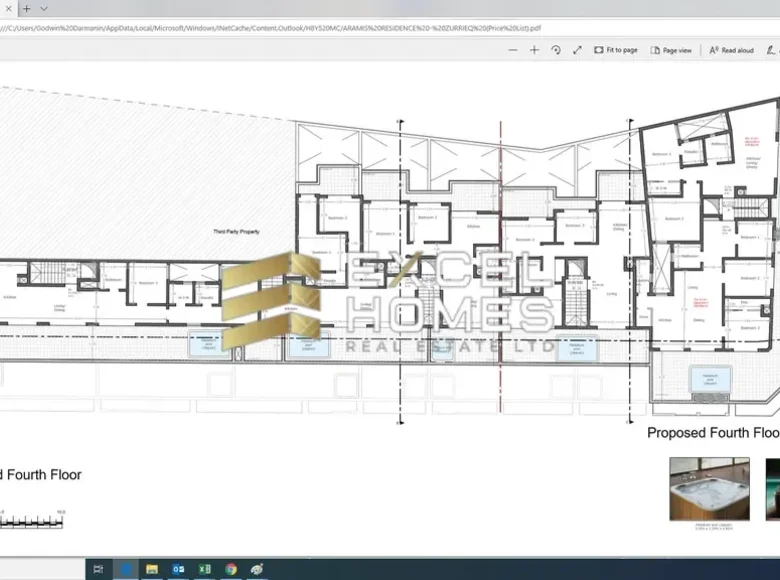The image size is (780, 580).
Task: Zoom out using the minus icon
Action: point(513,50)
